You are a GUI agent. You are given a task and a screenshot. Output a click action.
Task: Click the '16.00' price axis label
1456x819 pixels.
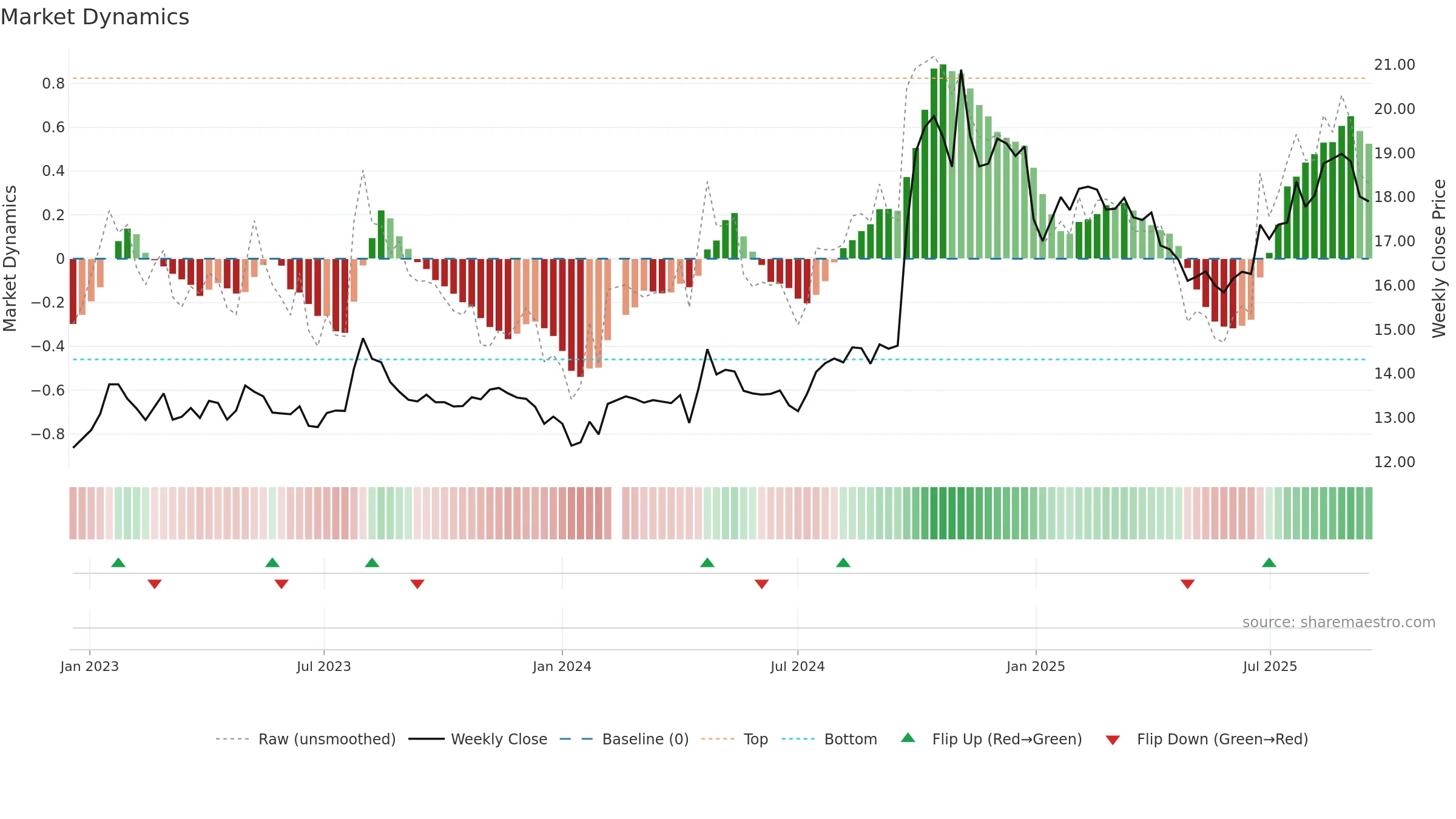(x=1395, y=286)
